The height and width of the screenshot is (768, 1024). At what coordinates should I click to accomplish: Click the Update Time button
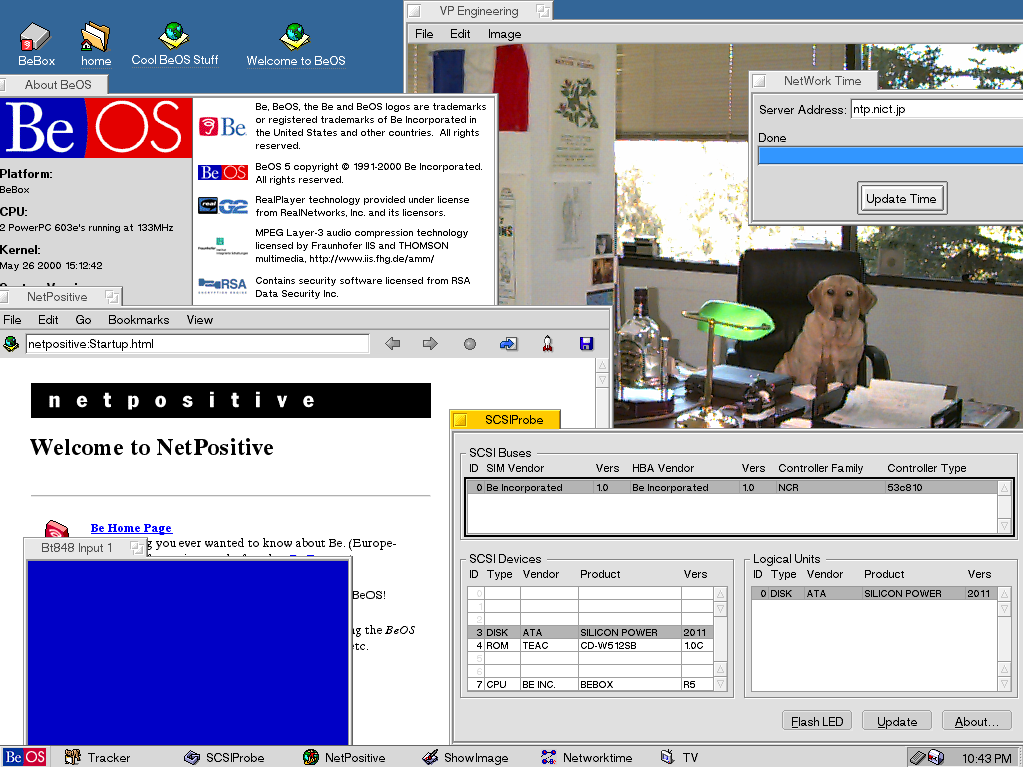[x=901, y=199]
